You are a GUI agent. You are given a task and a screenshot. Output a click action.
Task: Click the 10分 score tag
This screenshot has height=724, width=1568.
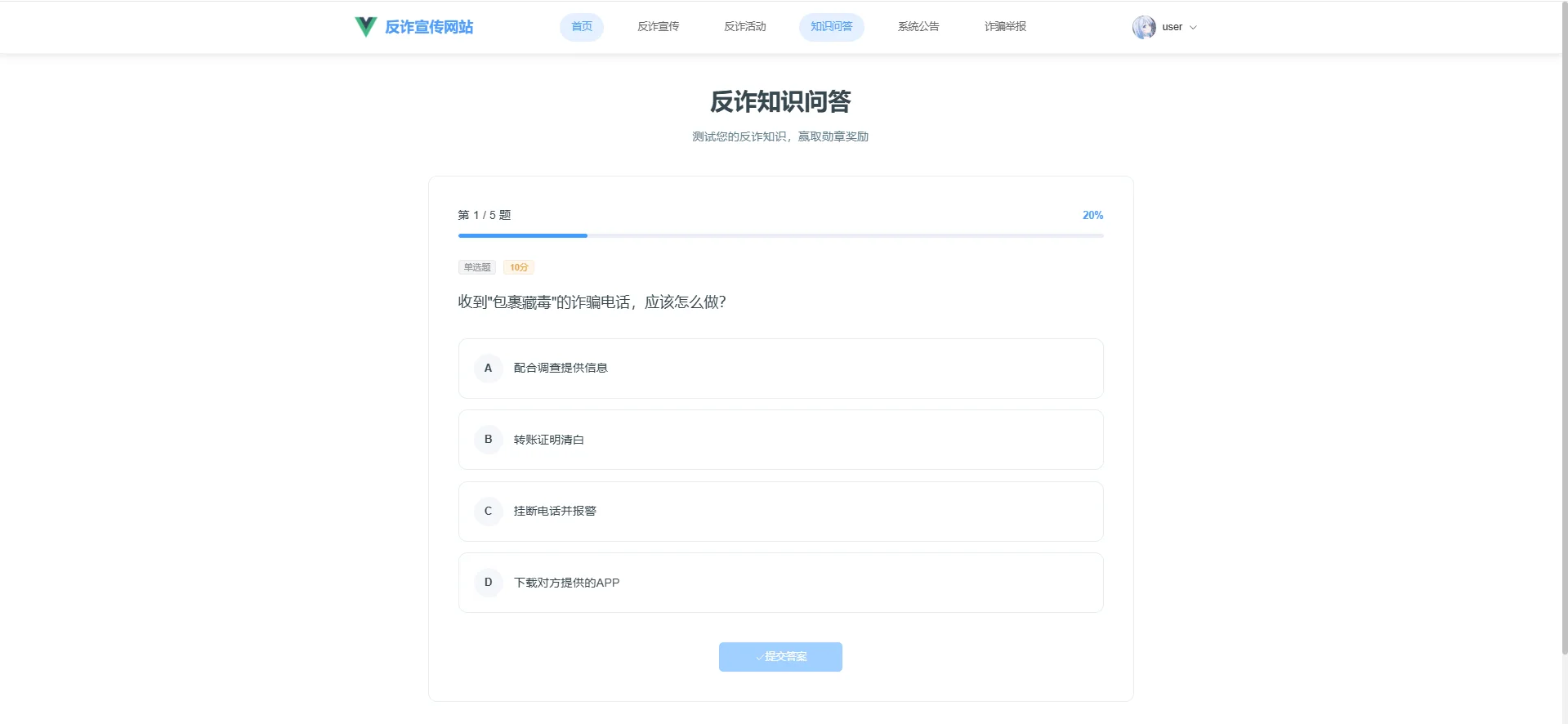pos(519,267)
